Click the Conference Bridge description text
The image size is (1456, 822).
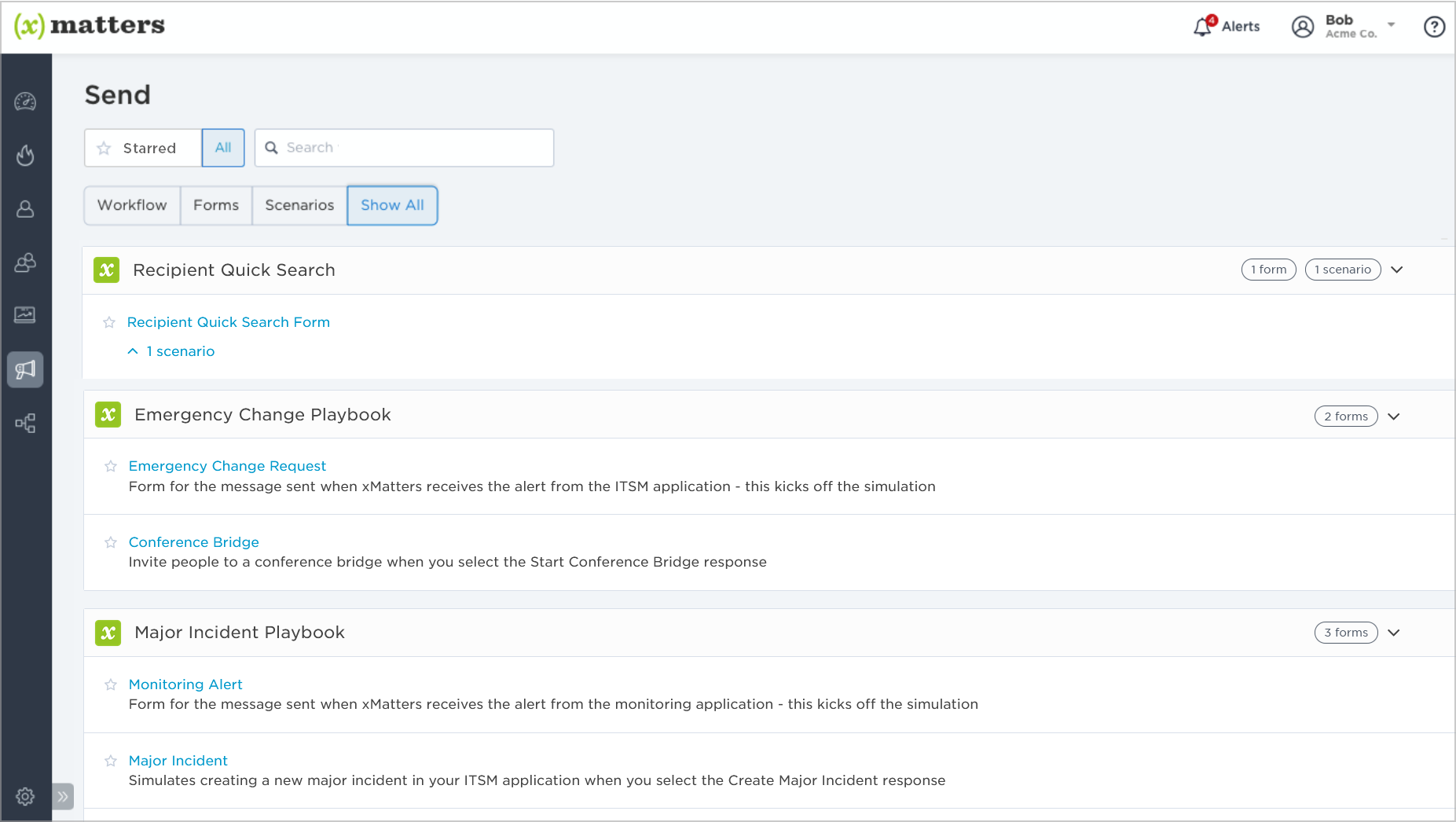(448, 562)
